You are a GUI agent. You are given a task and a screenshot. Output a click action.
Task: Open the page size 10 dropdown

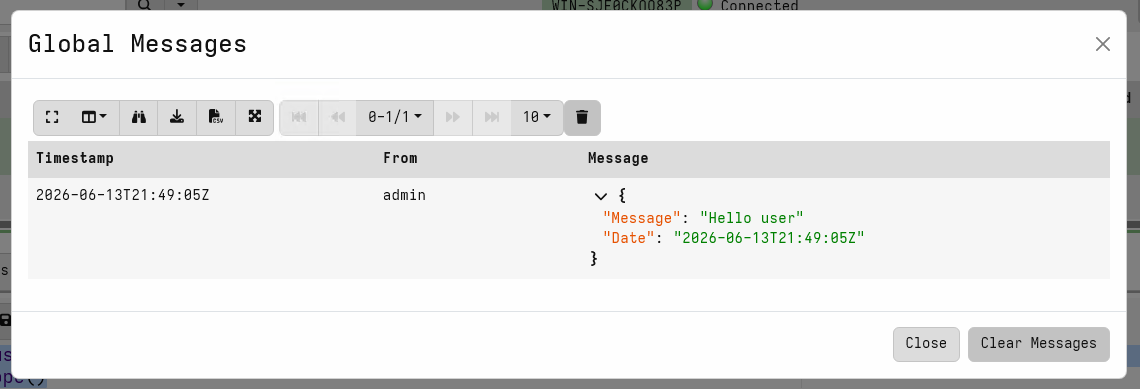point(537,117)
